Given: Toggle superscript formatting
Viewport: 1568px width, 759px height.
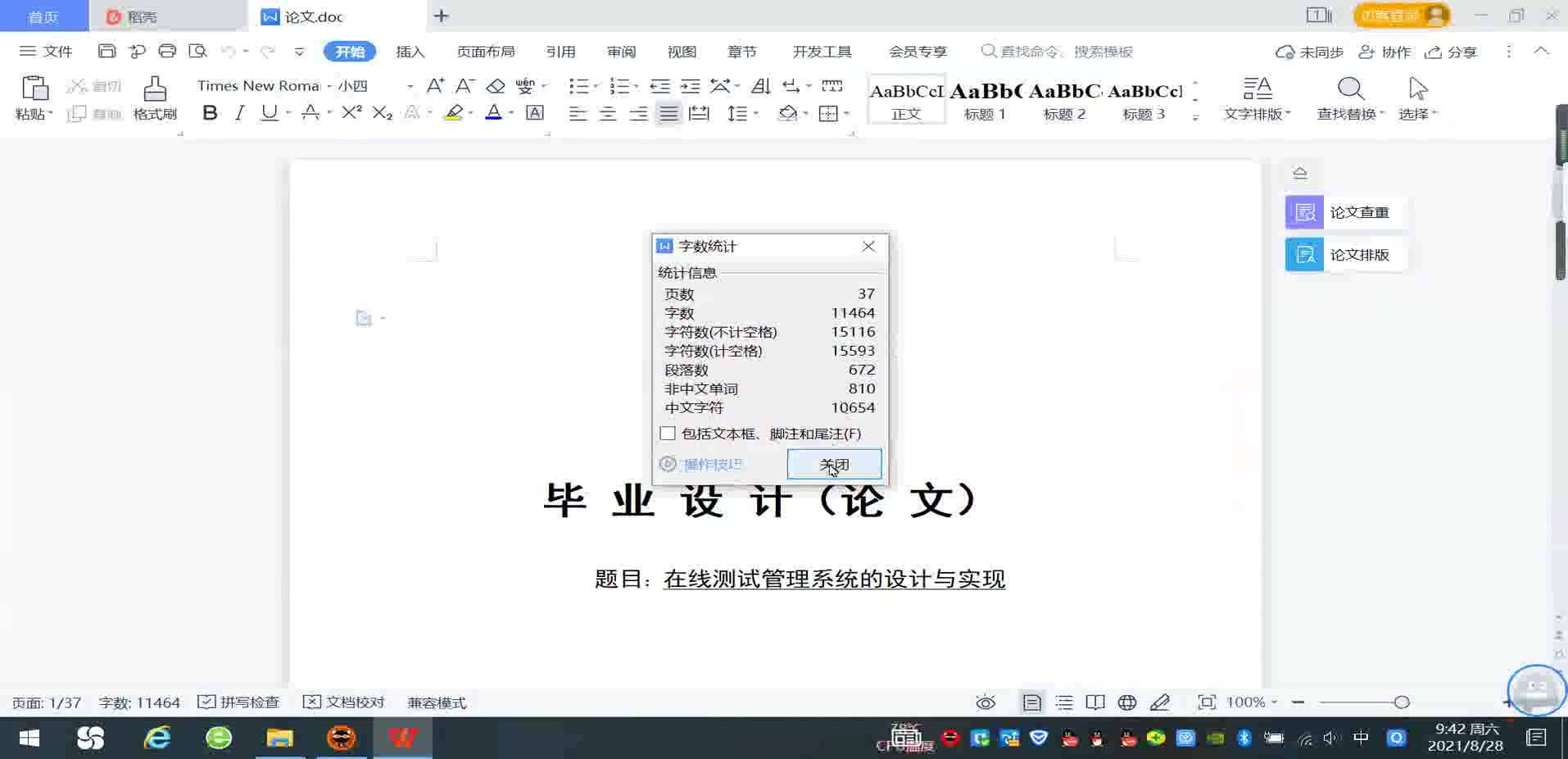Looking at the screenshot, I should [351, 113].
